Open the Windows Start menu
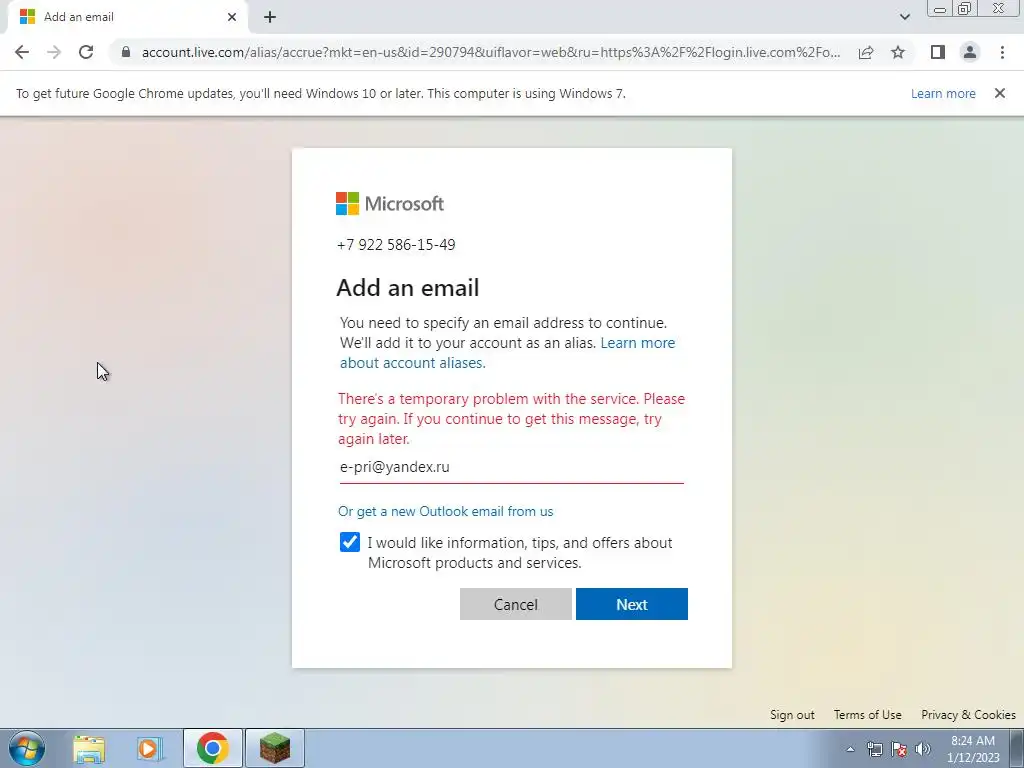 (27, 748)
